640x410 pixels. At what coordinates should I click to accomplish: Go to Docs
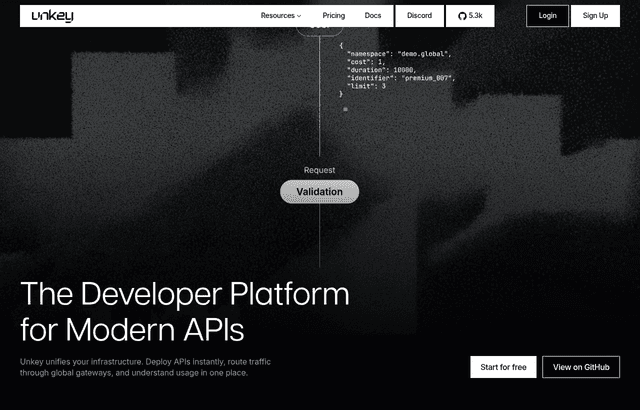pos(373,16)
